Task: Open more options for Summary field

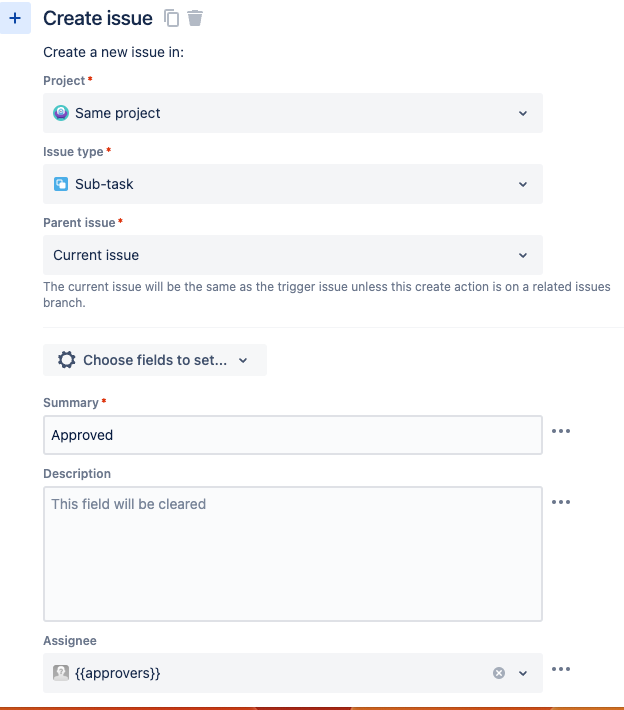Action: (x=561, y=431)
